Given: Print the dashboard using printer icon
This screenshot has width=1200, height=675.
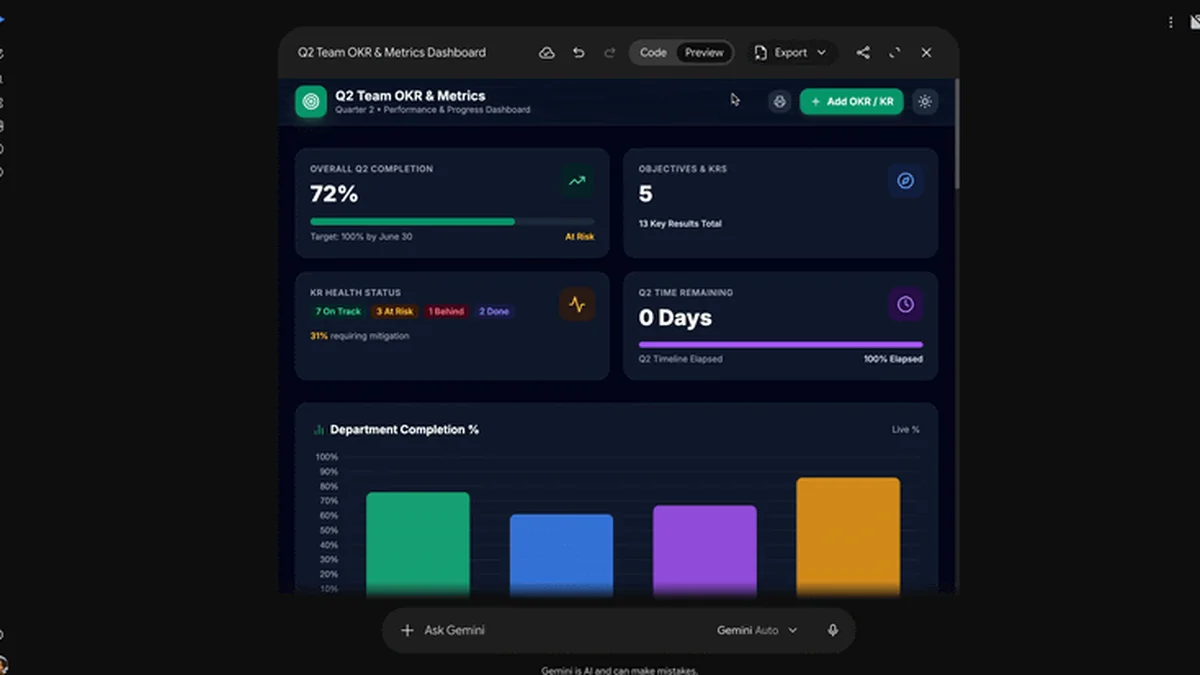Looking at the screenshot, I should [x=780, y=102].
